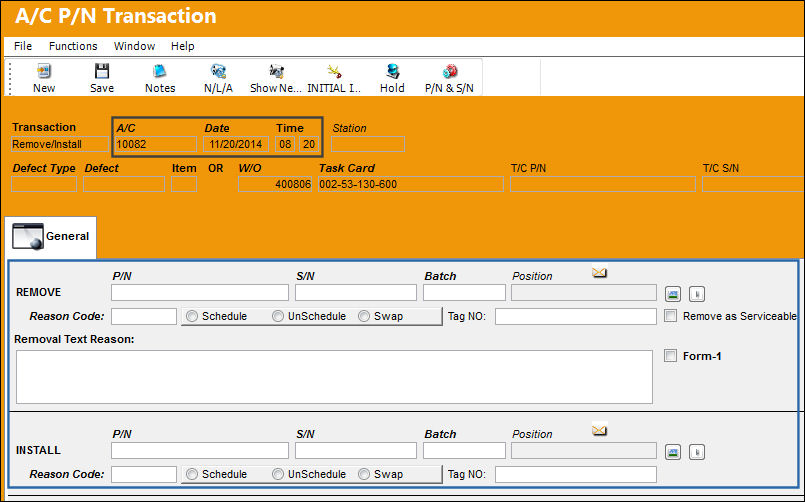This screenshot has width=805, height=502.
Task: Click the envelope icon in REMOVE section
Action: (599, 272)
